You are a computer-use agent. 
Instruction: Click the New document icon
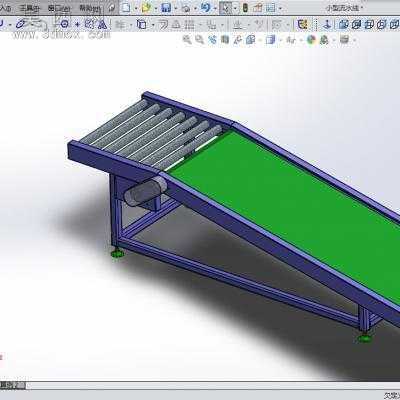click(x=126, y=7)
